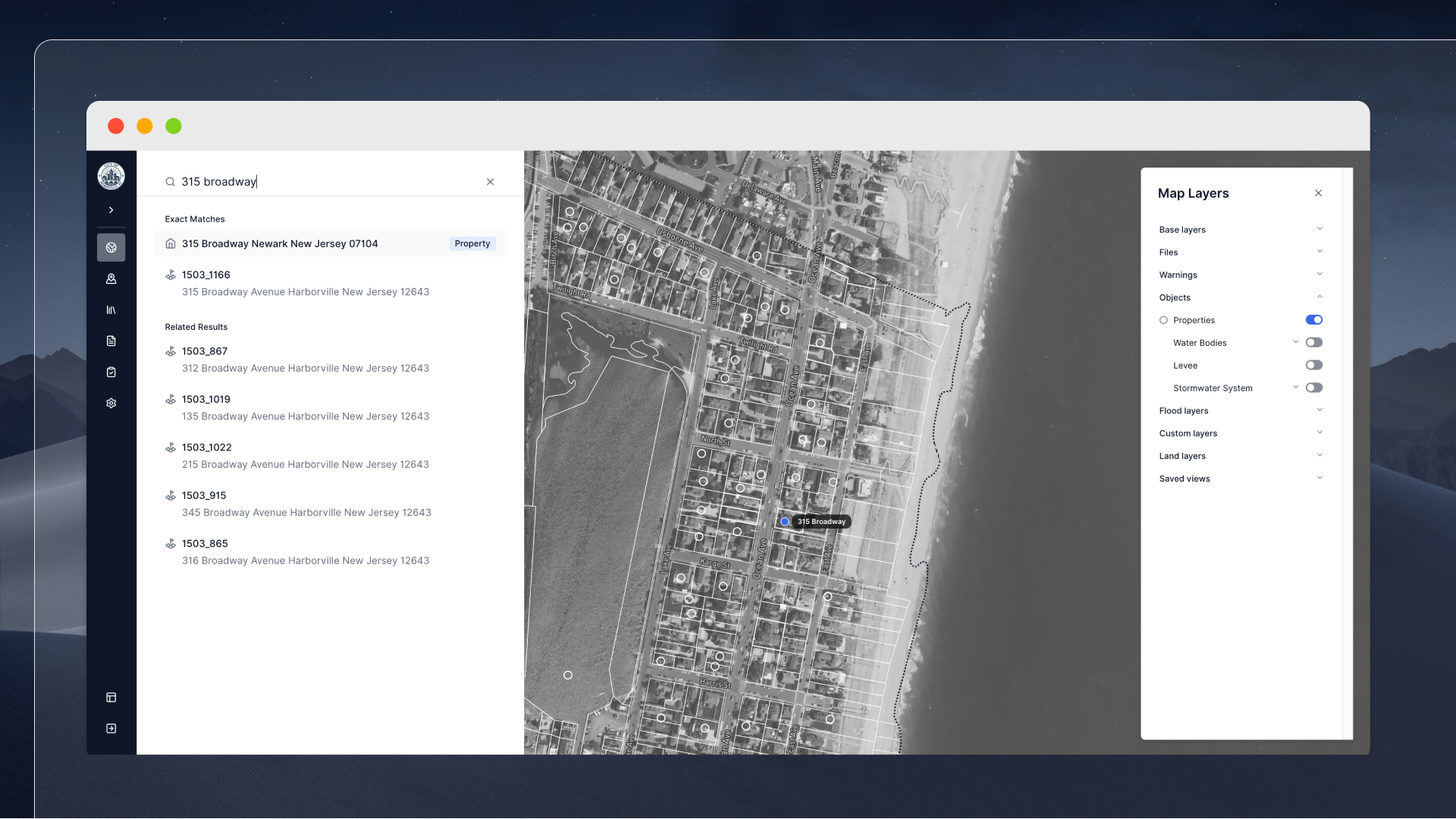Expand the sidebar with the chevron arrow
Viewport: 1456px width, 819px height.
(111, 210)
